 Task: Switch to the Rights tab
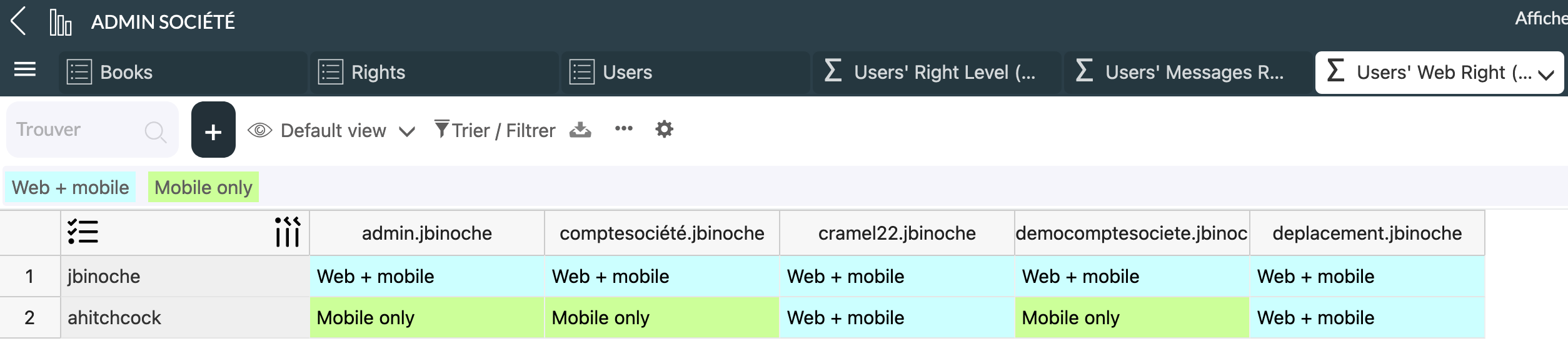435,73
